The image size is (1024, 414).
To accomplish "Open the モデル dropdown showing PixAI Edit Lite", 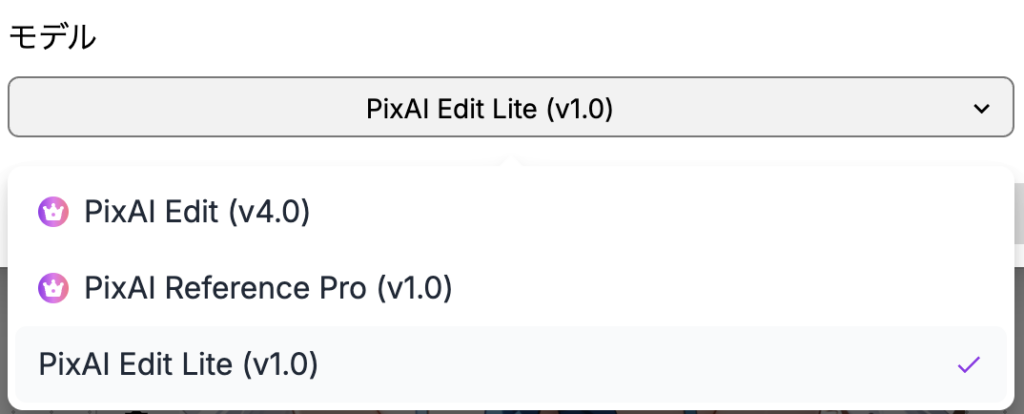I will point(510,107).
